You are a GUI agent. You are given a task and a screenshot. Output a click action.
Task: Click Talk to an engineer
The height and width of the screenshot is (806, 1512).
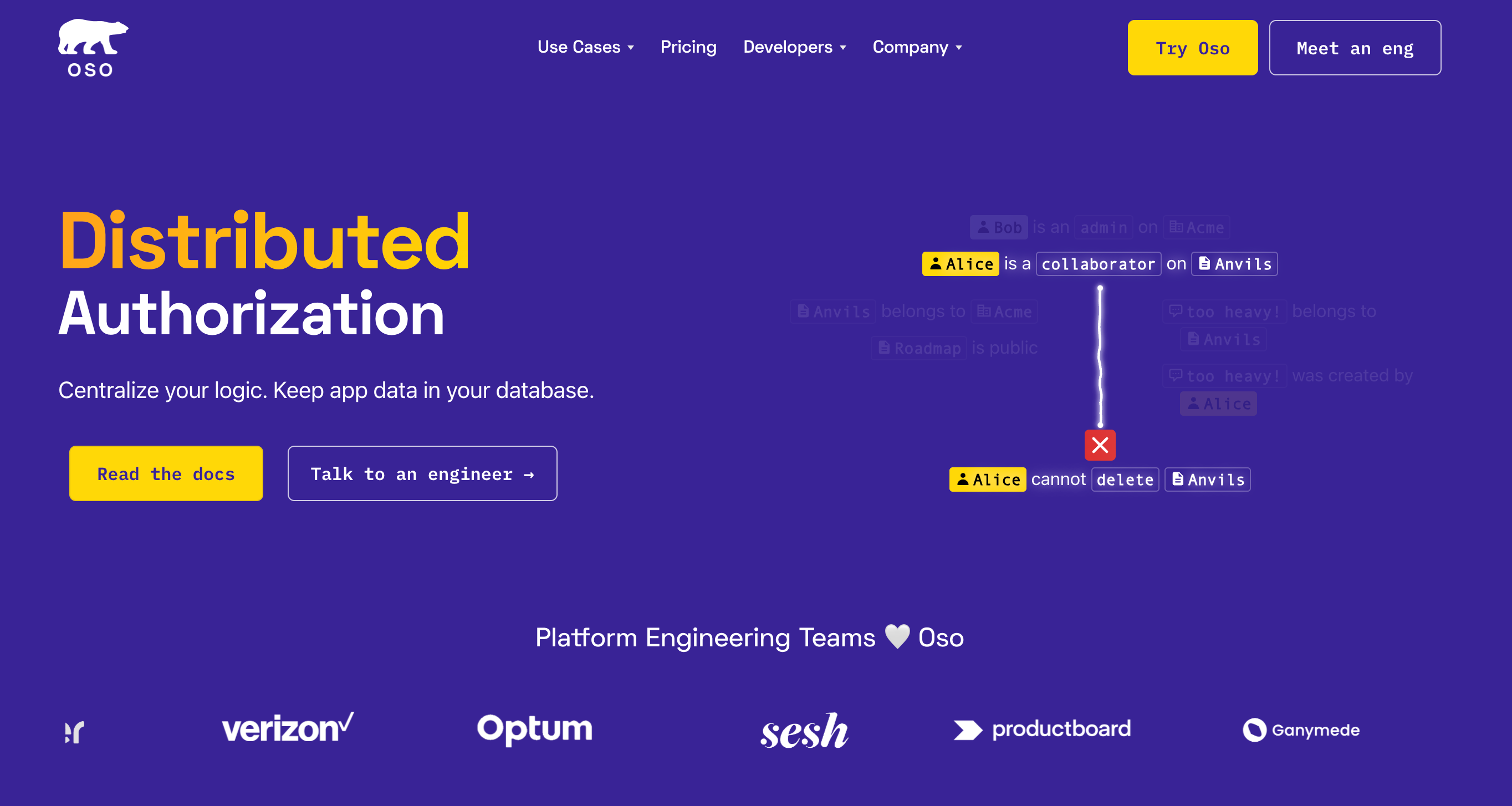click(422, 473)
